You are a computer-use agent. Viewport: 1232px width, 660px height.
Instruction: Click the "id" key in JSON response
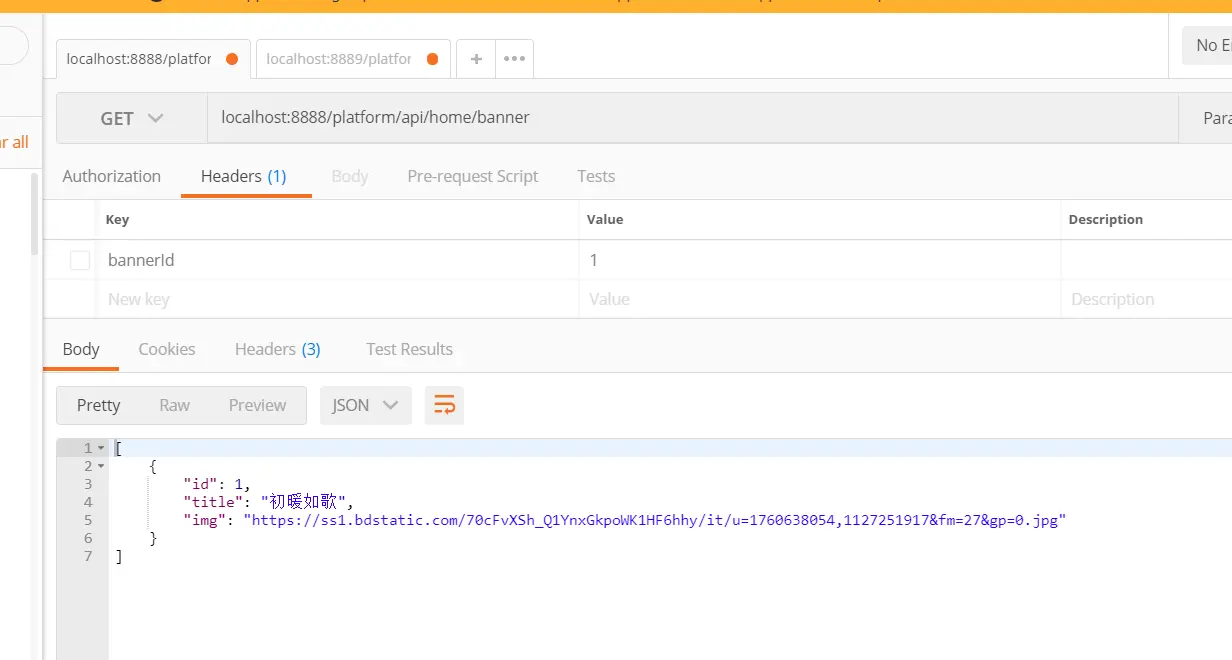[200, 484]
